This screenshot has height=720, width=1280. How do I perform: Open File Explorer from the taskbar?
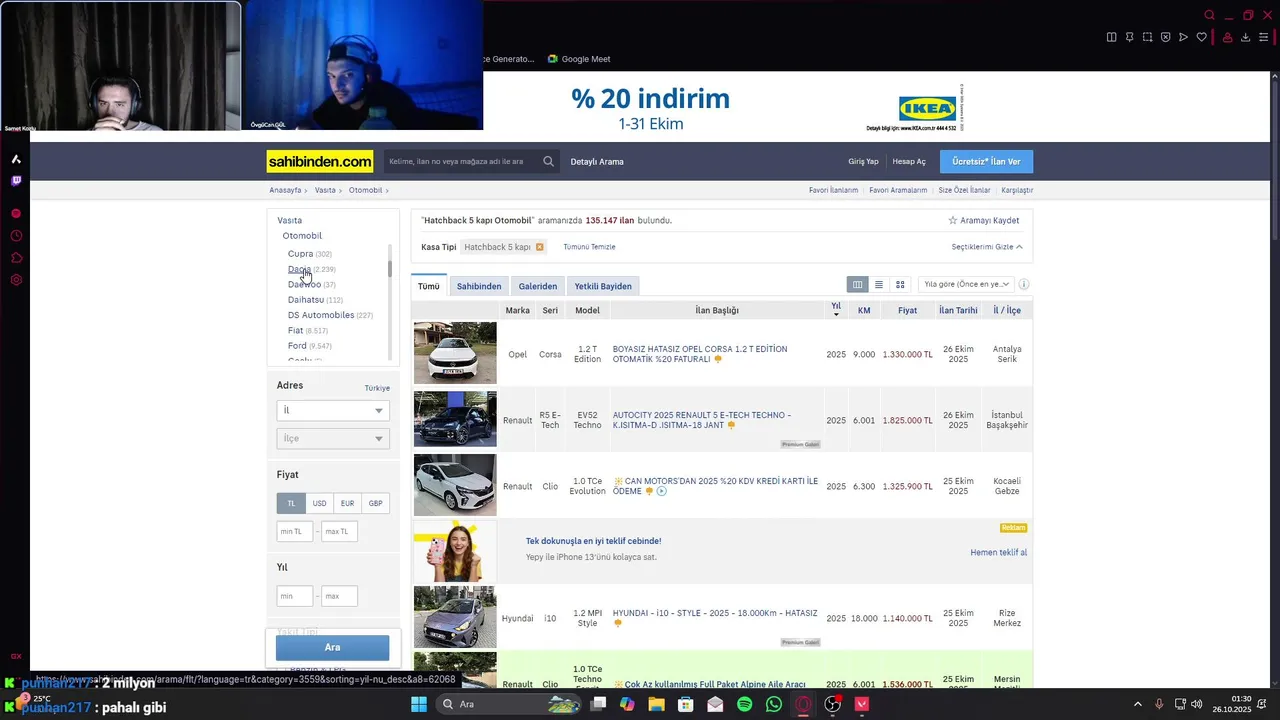pos(656,704)
